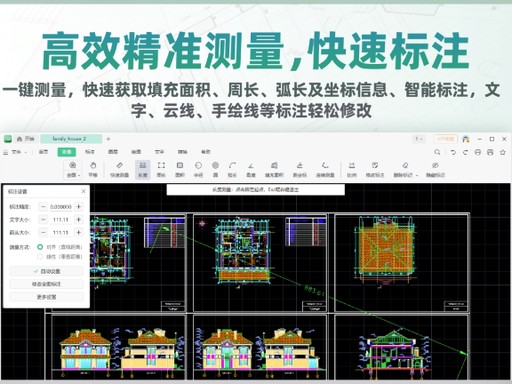Viewport: 512px width, 384px height.
Task: Toggle the hide annotation tool (隐藏标注)
Action: pos(435,169)
